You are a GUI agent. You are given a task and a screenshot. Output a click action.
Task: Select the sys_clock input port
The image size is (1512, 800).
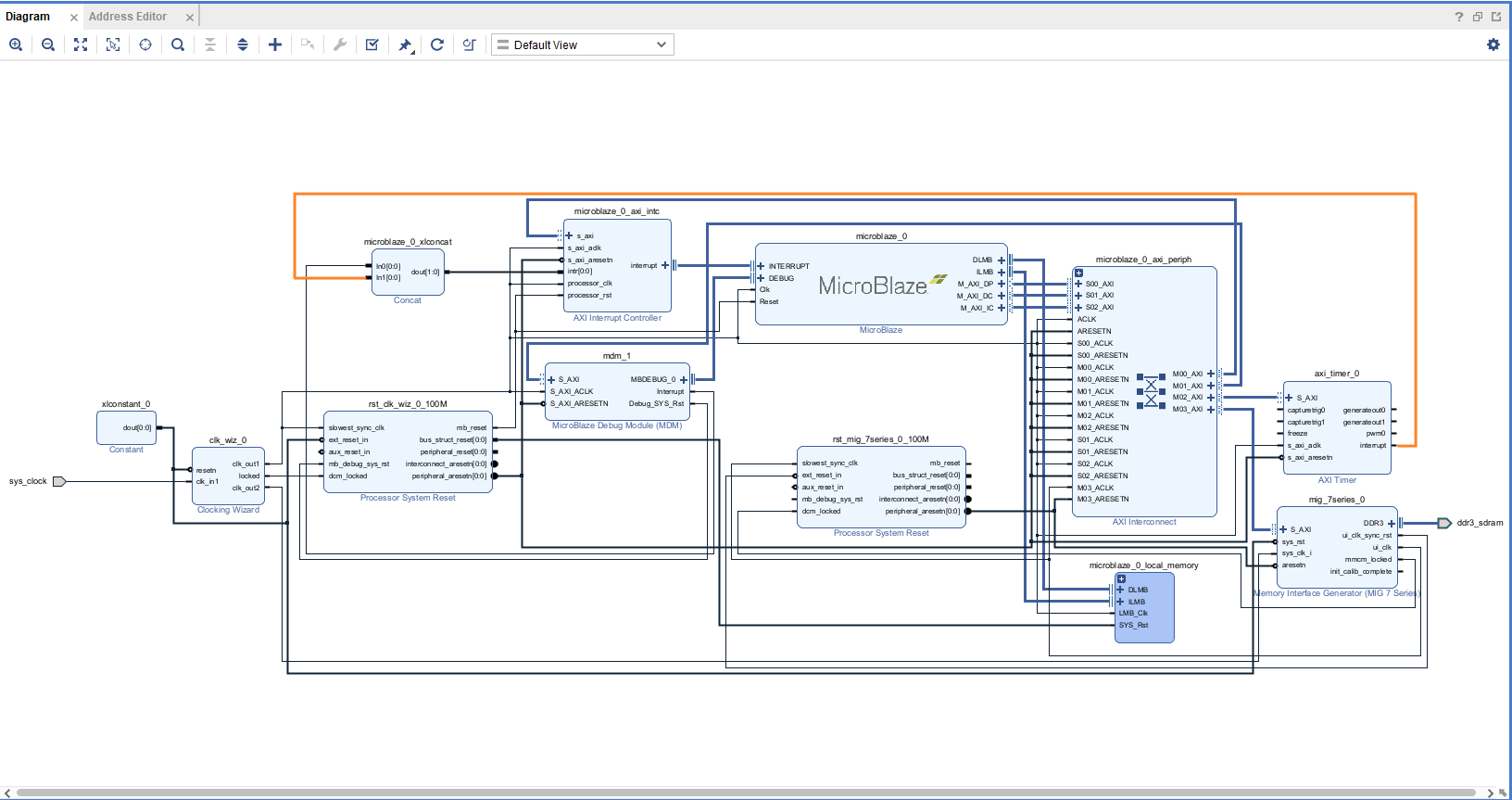point(59,481)
